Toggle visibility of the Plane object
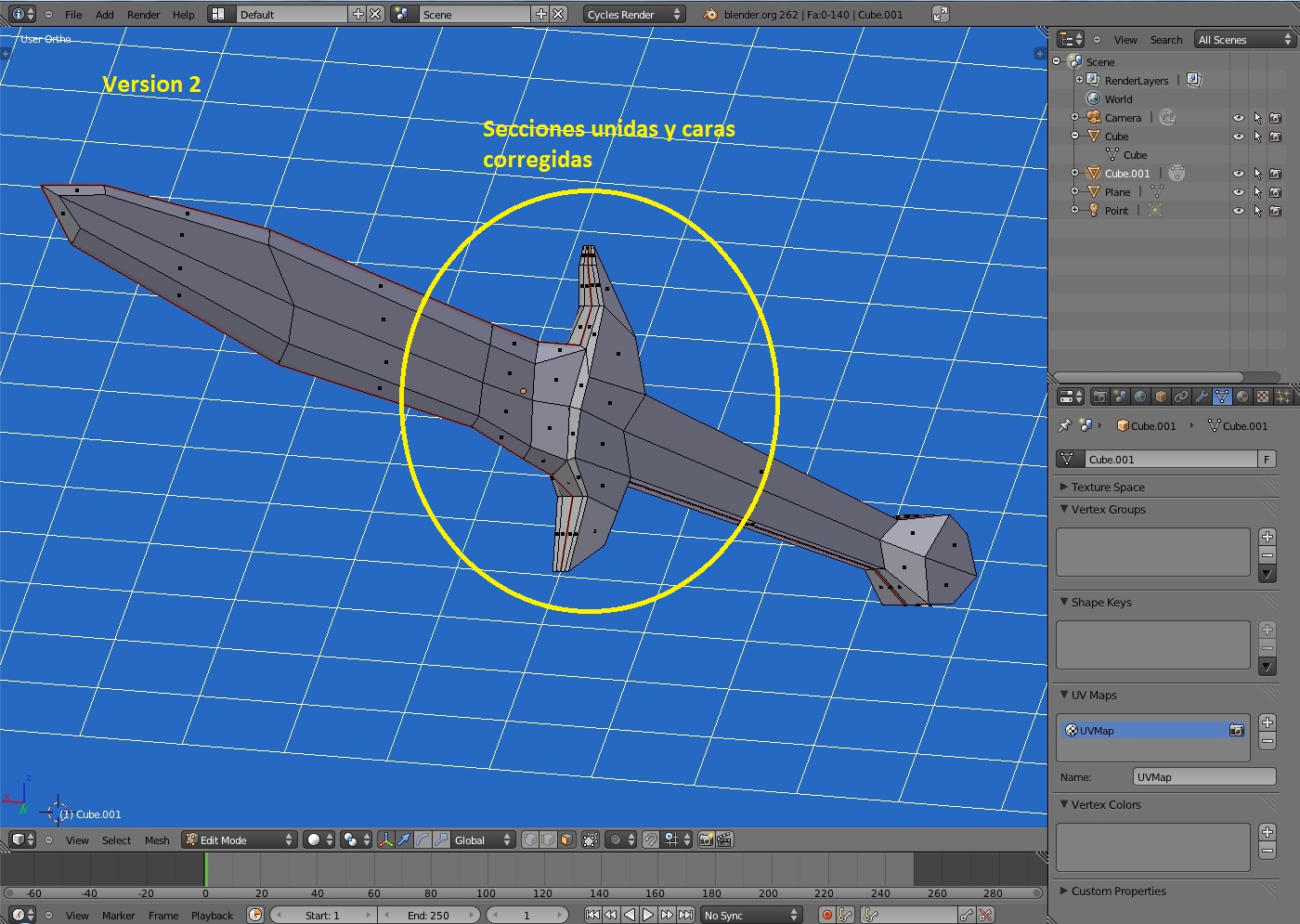This screenshot has height=924, width=1300. click(1238, 192)
